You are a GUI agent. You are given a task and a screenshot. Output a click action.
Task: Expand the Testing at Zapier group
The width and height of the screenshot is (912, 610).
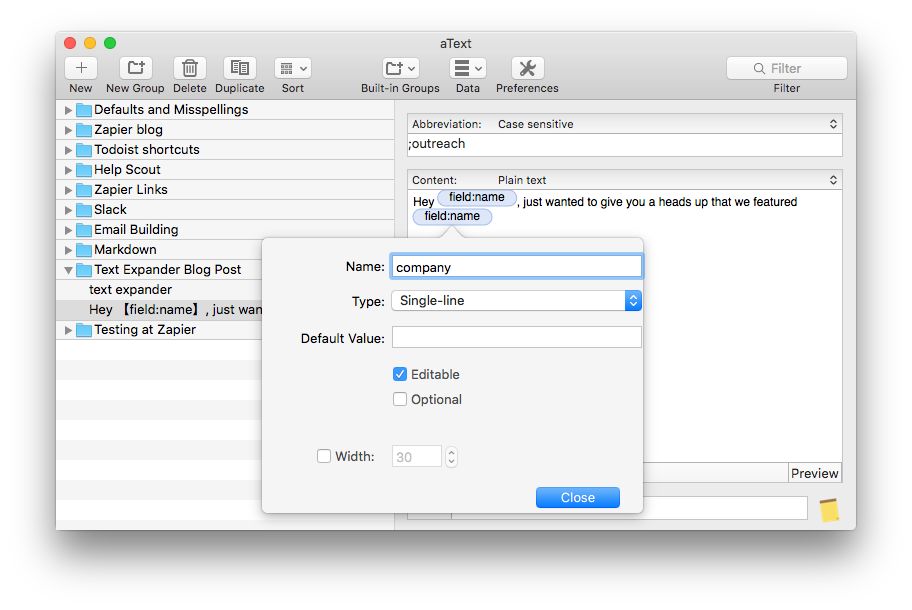[68, 330]
